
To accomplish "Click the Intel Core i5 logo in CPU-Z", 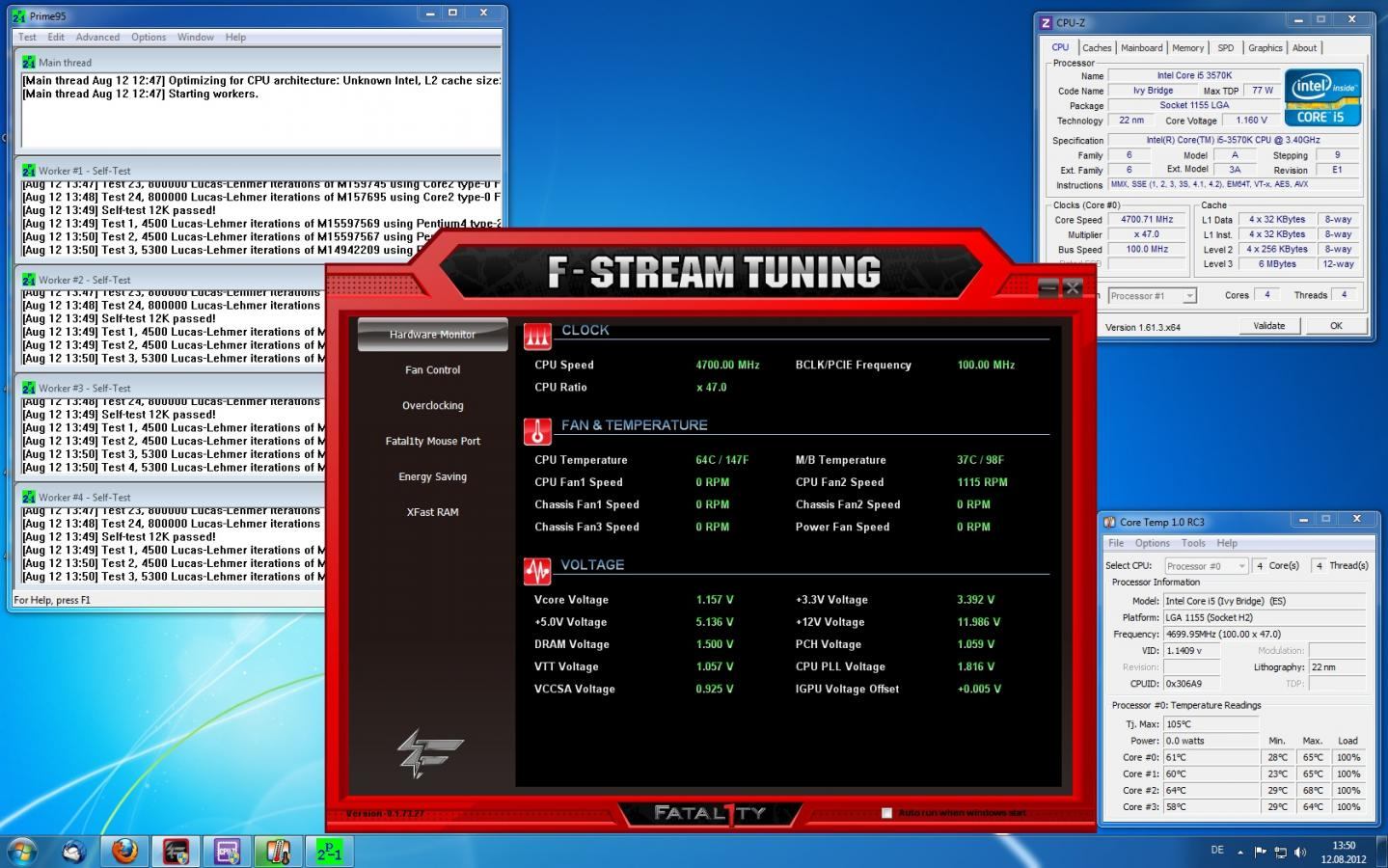I will pos(1322,96).
